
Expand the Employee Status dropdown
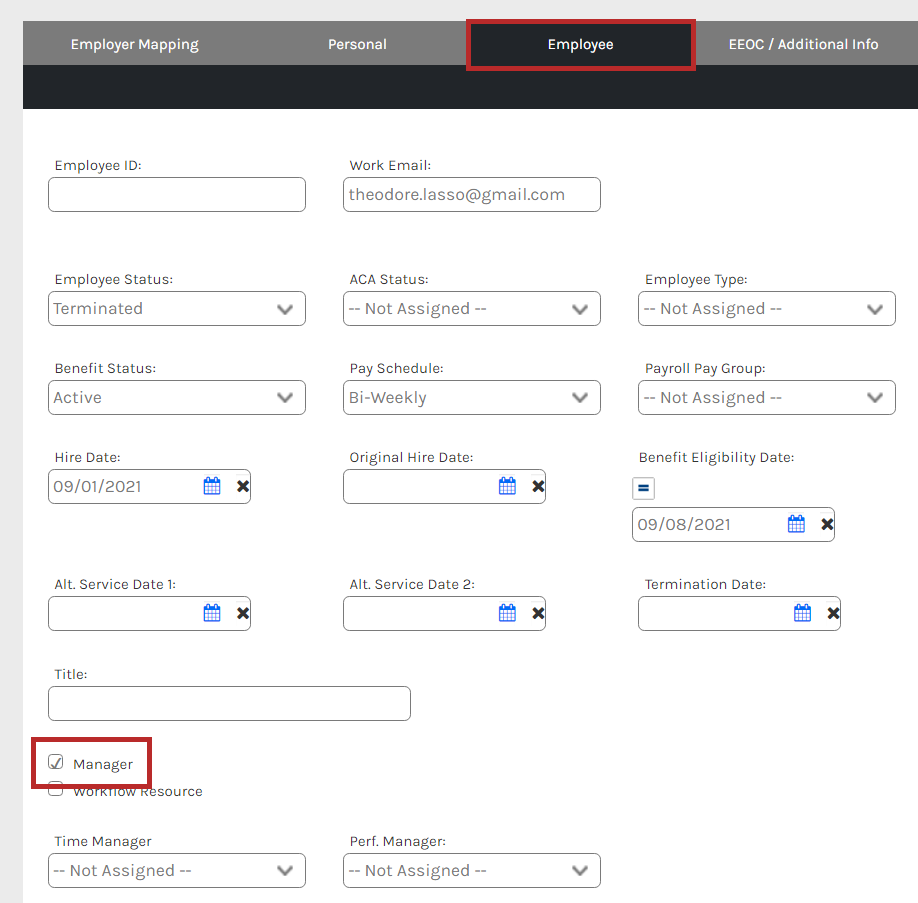[177, 309]
